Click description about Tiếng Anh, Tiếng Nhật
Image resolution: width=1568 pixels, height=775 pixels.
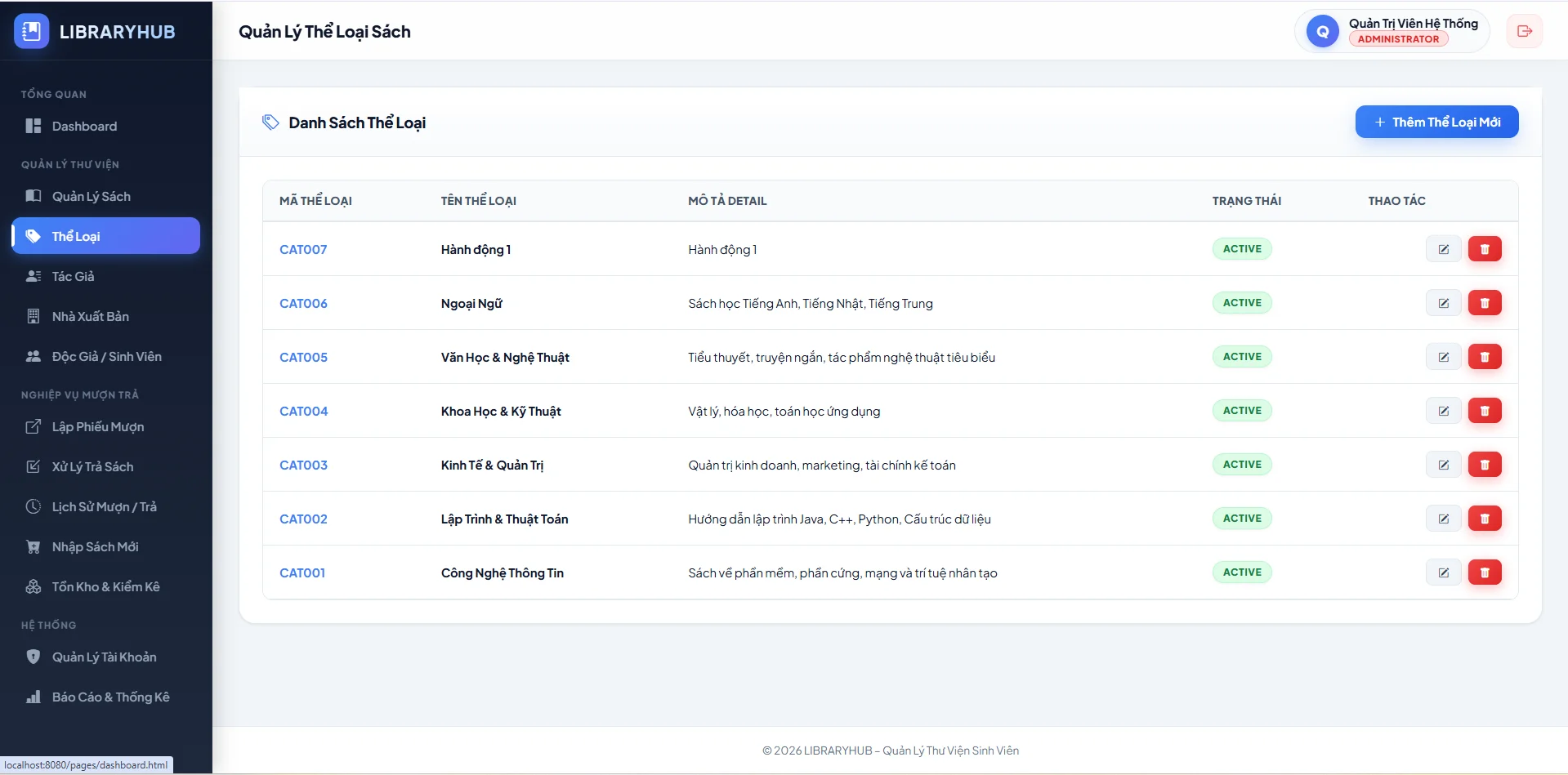click(811, 304)
